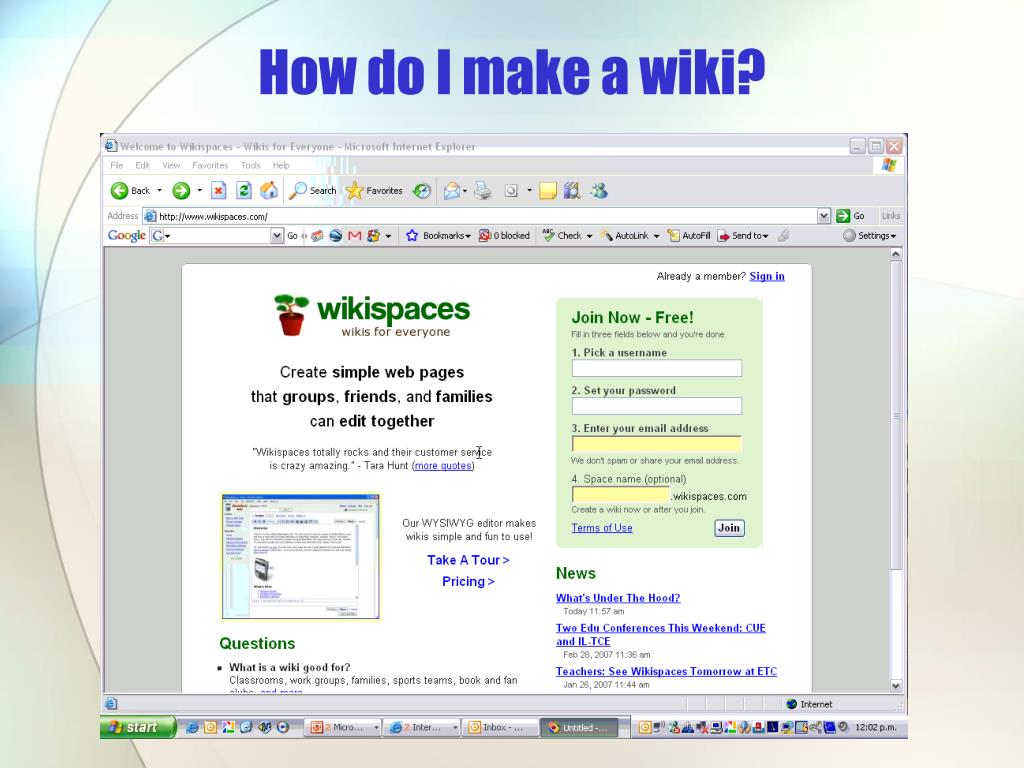
Task: Go back with the green Back arrow
Action: [130, 191]
